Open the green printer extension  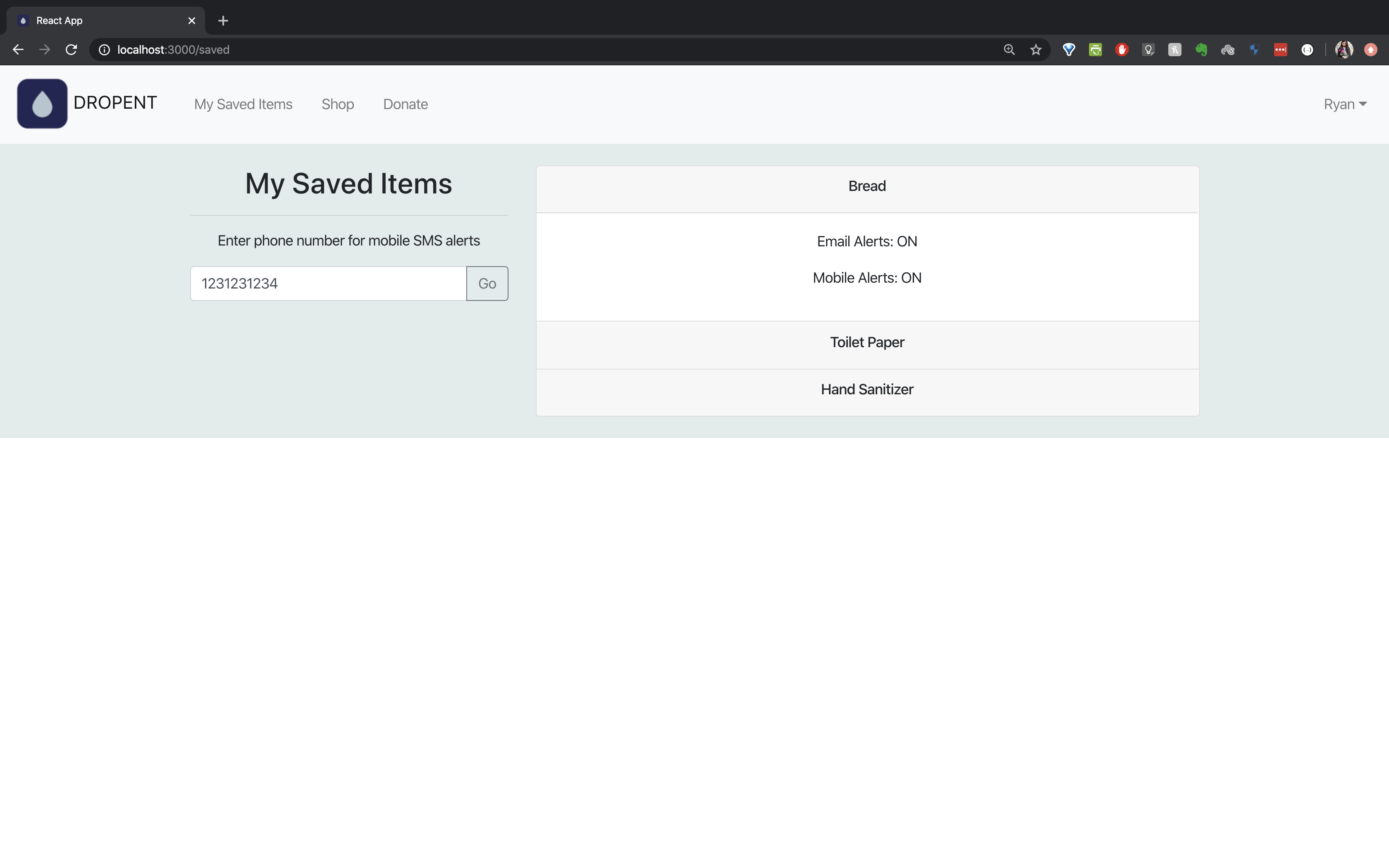1095,50
